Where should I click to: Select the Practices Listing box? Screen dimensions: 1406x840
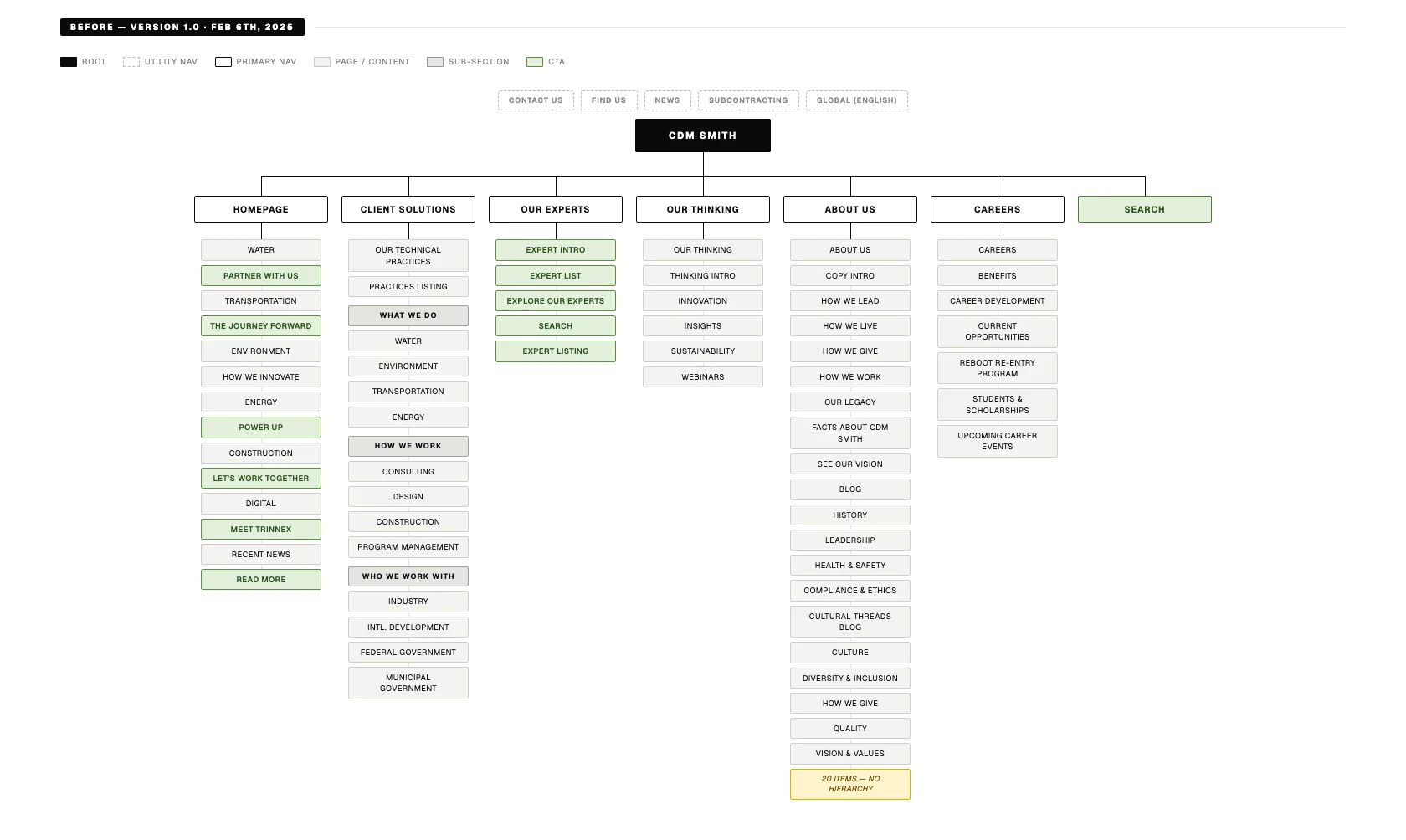(408, 287)
